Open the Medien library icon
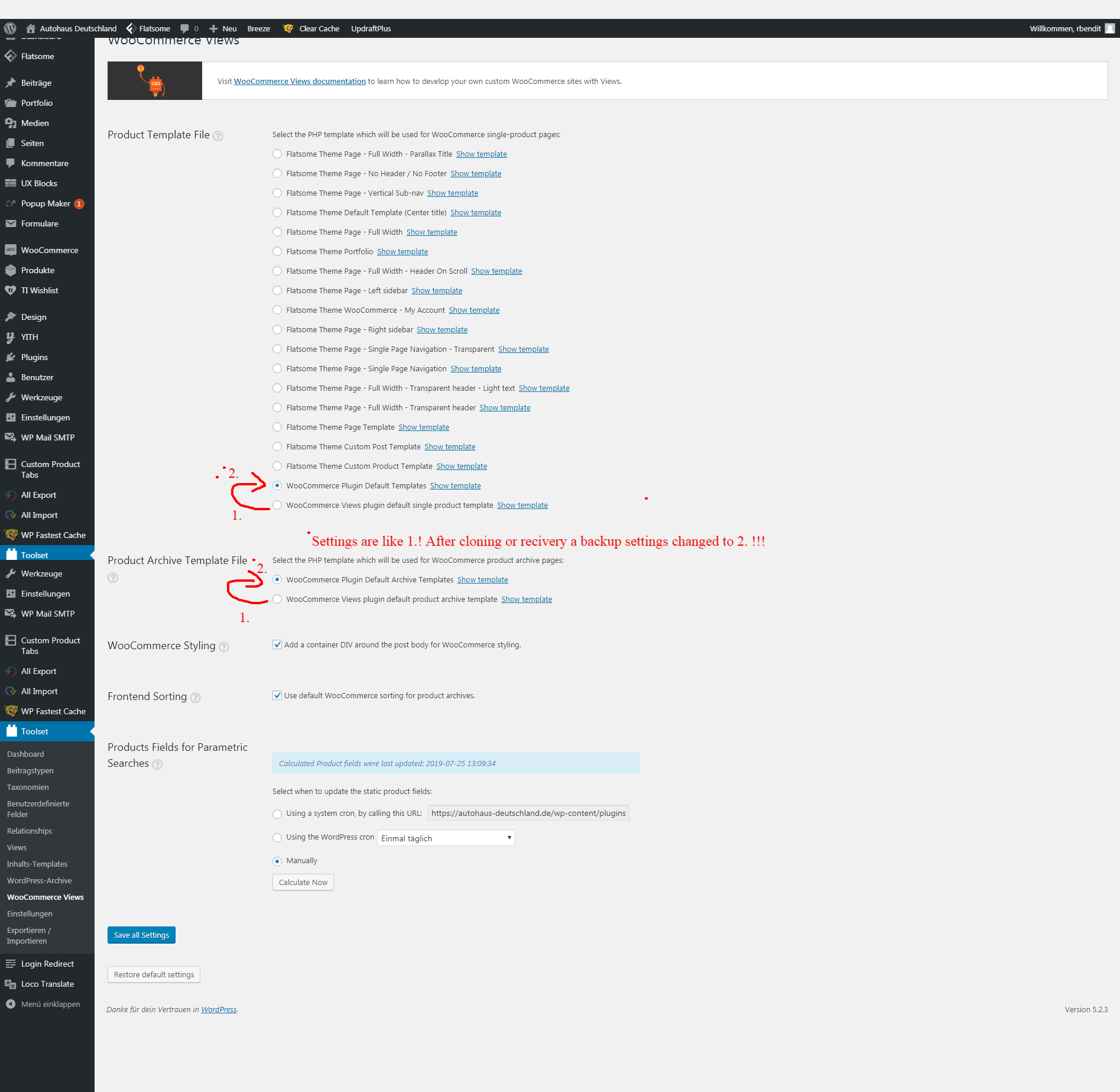 click(11, 123)
